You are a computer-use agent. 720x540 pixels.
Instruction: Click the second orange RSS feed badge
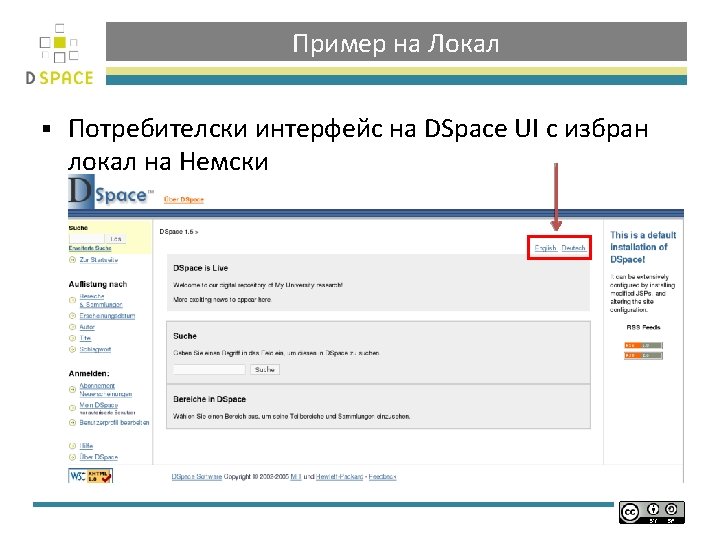(x=643, y=355)
